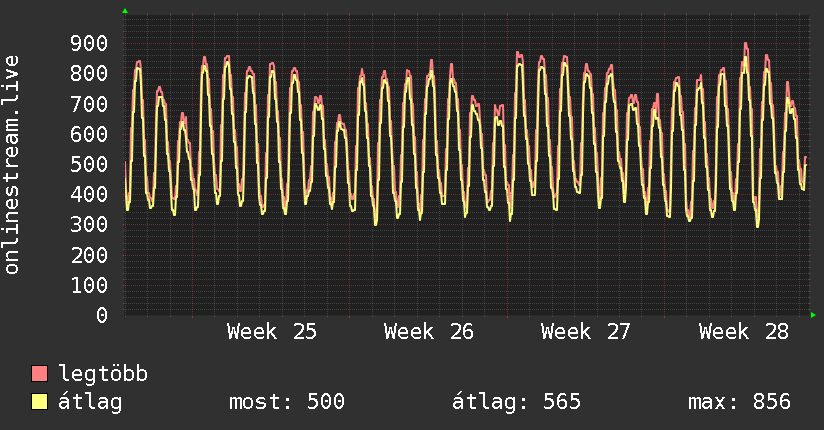This screenshot has width=824, height=430.
Task: Click the green arrow ending the X axis
Action: (813, 315)
